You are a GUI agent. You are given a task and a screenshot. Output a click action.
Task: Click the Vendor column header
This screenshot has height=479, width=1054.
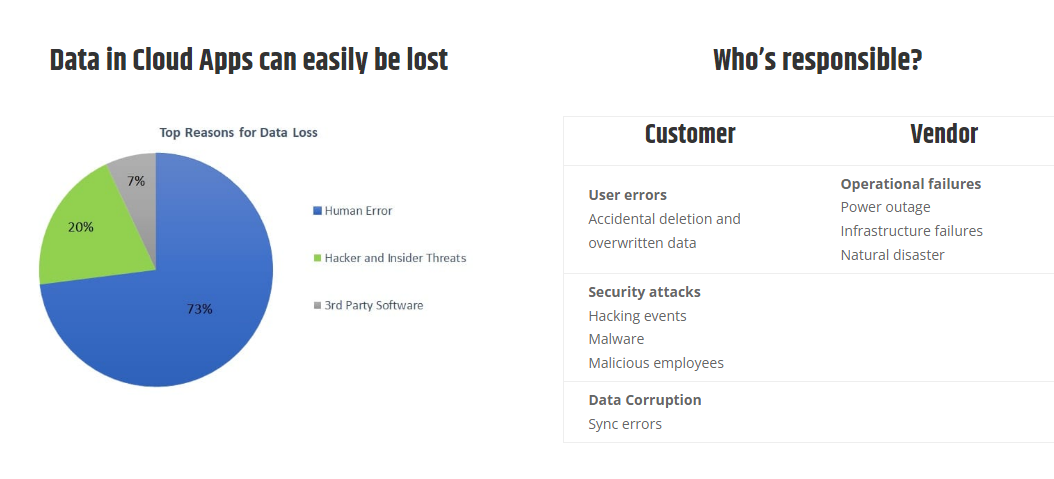tap(944, 134)
